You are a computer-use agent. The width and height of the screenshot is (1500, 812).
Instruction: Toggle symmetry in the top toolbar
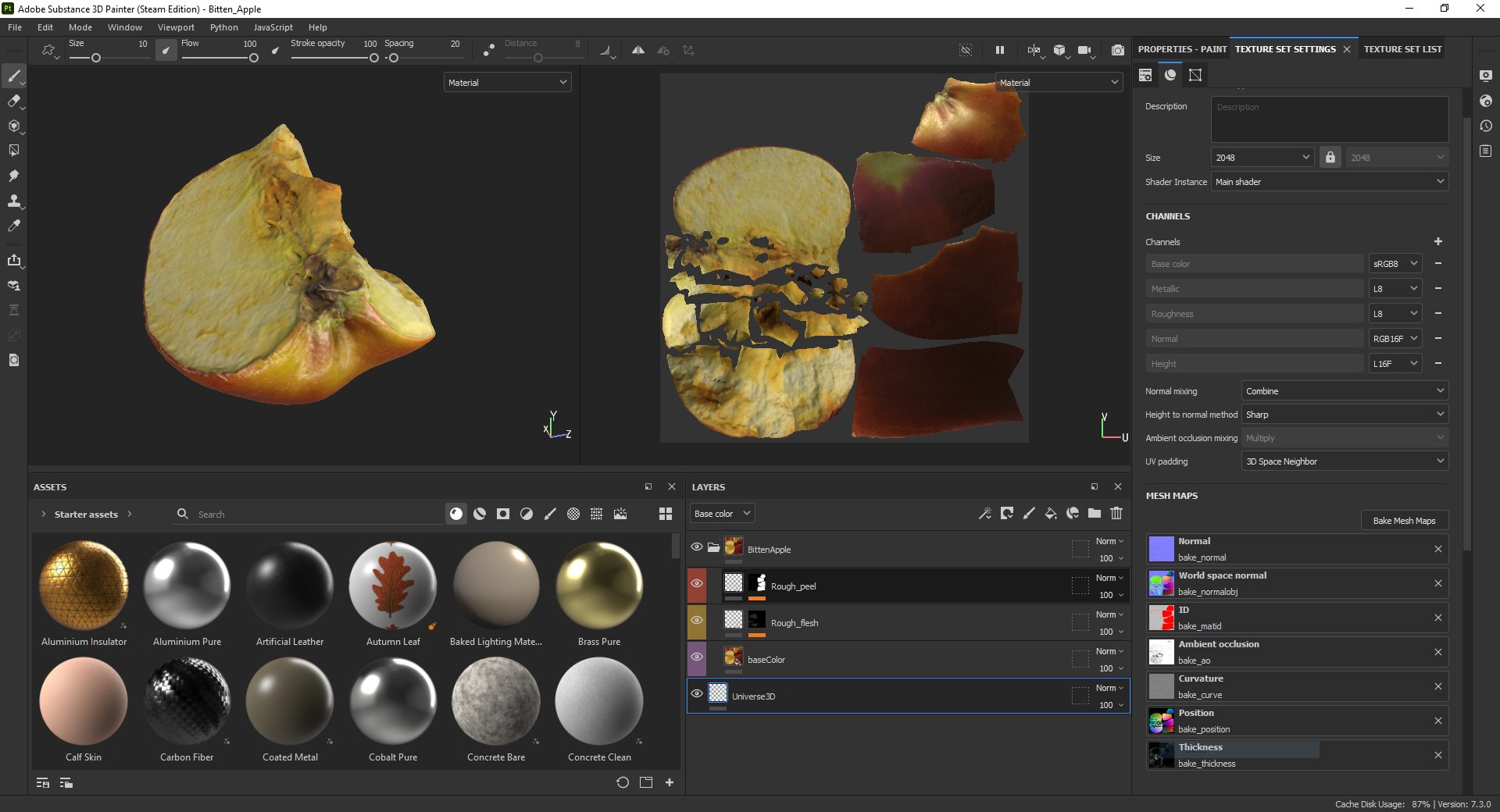coord(638,50)
